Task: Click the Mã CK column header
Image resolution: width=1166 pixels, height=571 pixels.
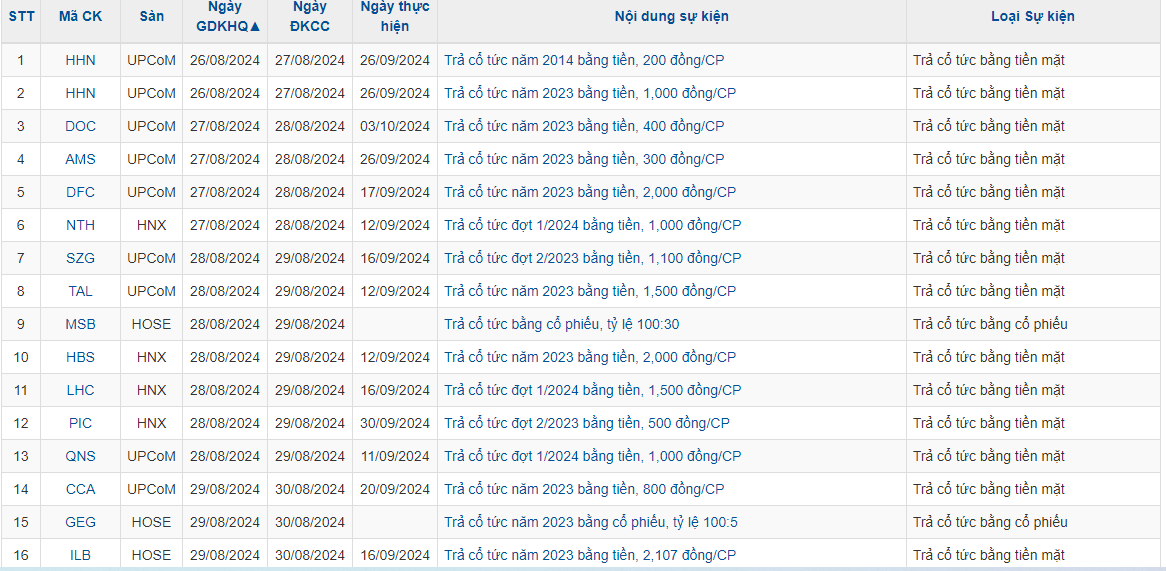Action: 80,16
